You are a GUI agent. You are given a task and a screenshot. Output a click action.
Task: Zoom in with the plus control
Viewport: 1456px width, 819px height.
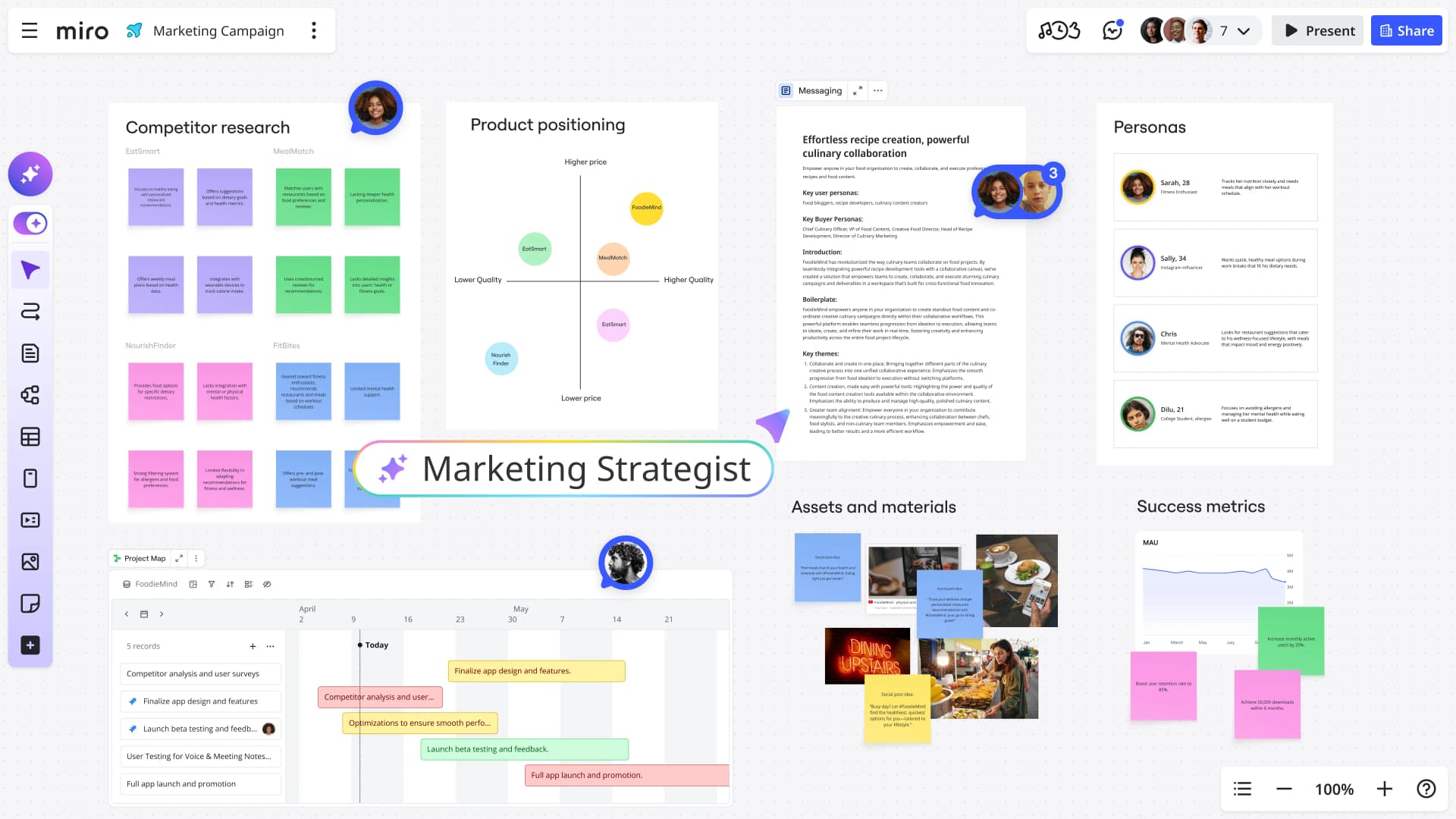pyautogui.click(x=1385, y=789)
